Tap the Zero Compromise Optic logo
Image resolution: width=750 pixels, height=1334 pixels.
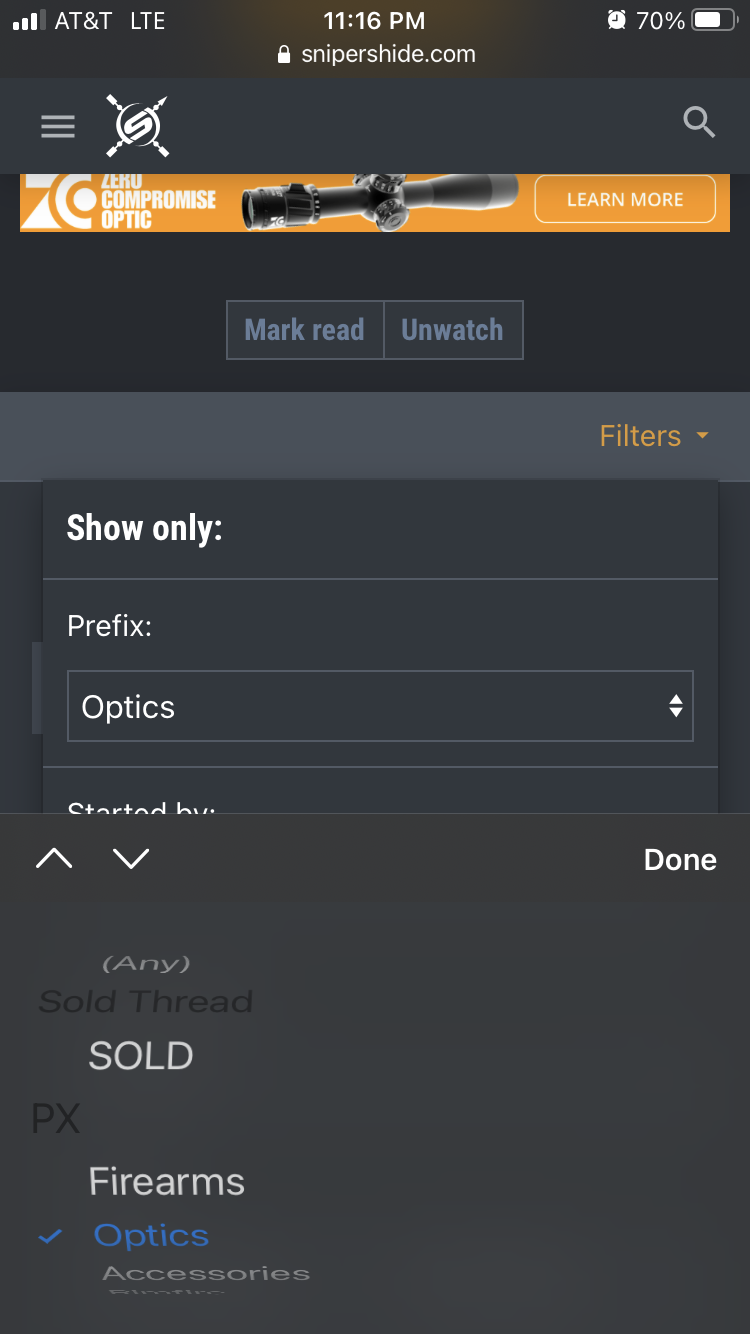pyautogui.click(x=118, y=202)
